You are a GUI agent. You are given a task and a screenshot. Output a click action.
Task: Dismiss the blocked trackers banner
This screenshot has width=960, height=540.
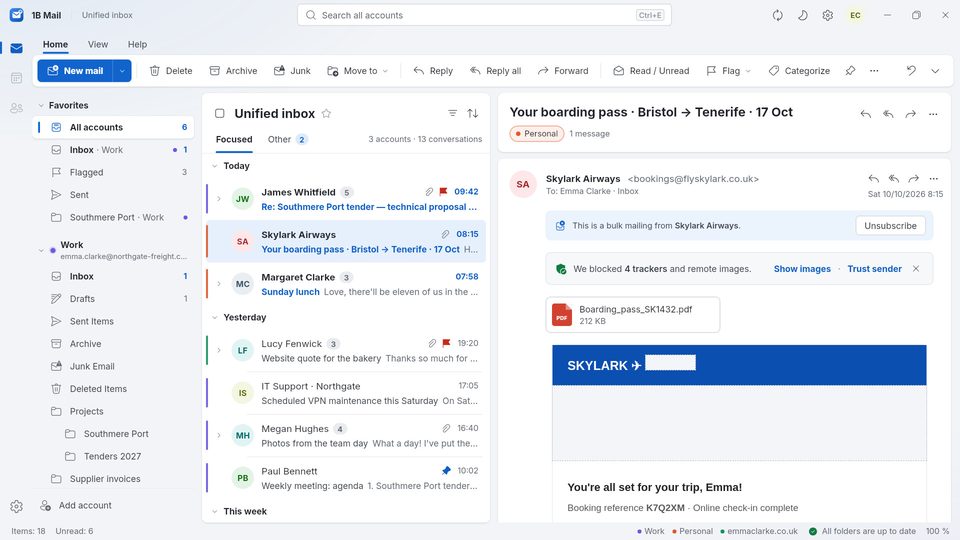(916, 269)
